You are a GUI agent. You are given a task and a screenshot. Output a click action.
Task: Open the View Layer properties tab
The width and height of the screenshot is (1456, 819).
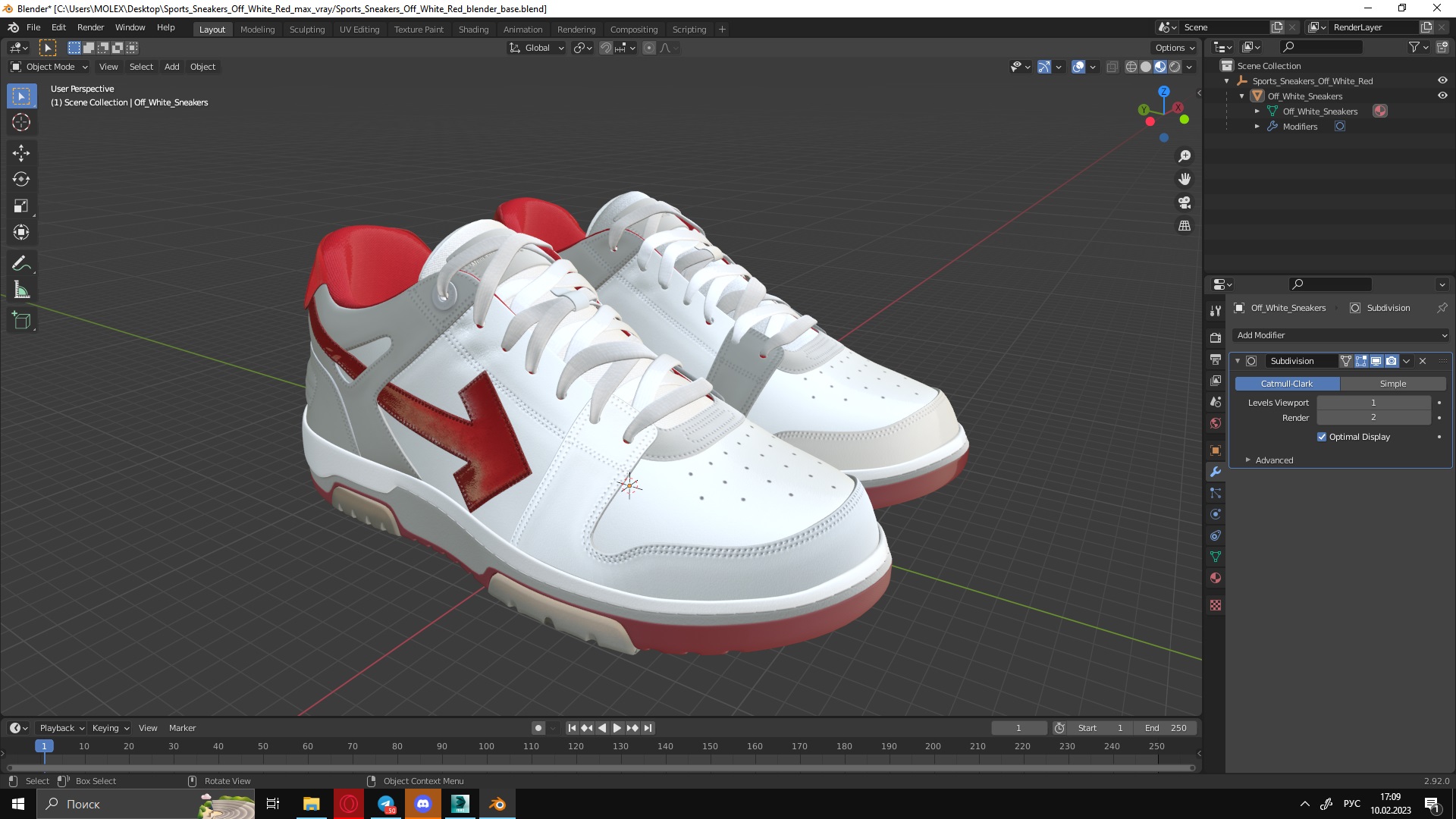[1216, 380]
